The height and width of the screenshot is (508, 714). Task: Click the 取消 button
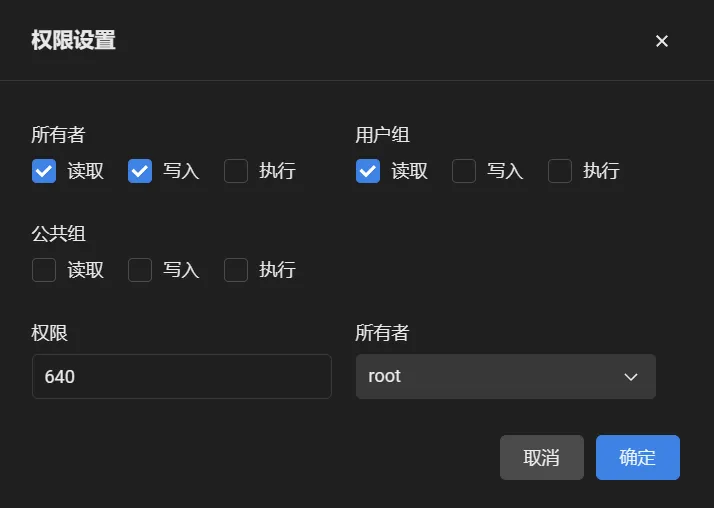click(x=542, y=457)
